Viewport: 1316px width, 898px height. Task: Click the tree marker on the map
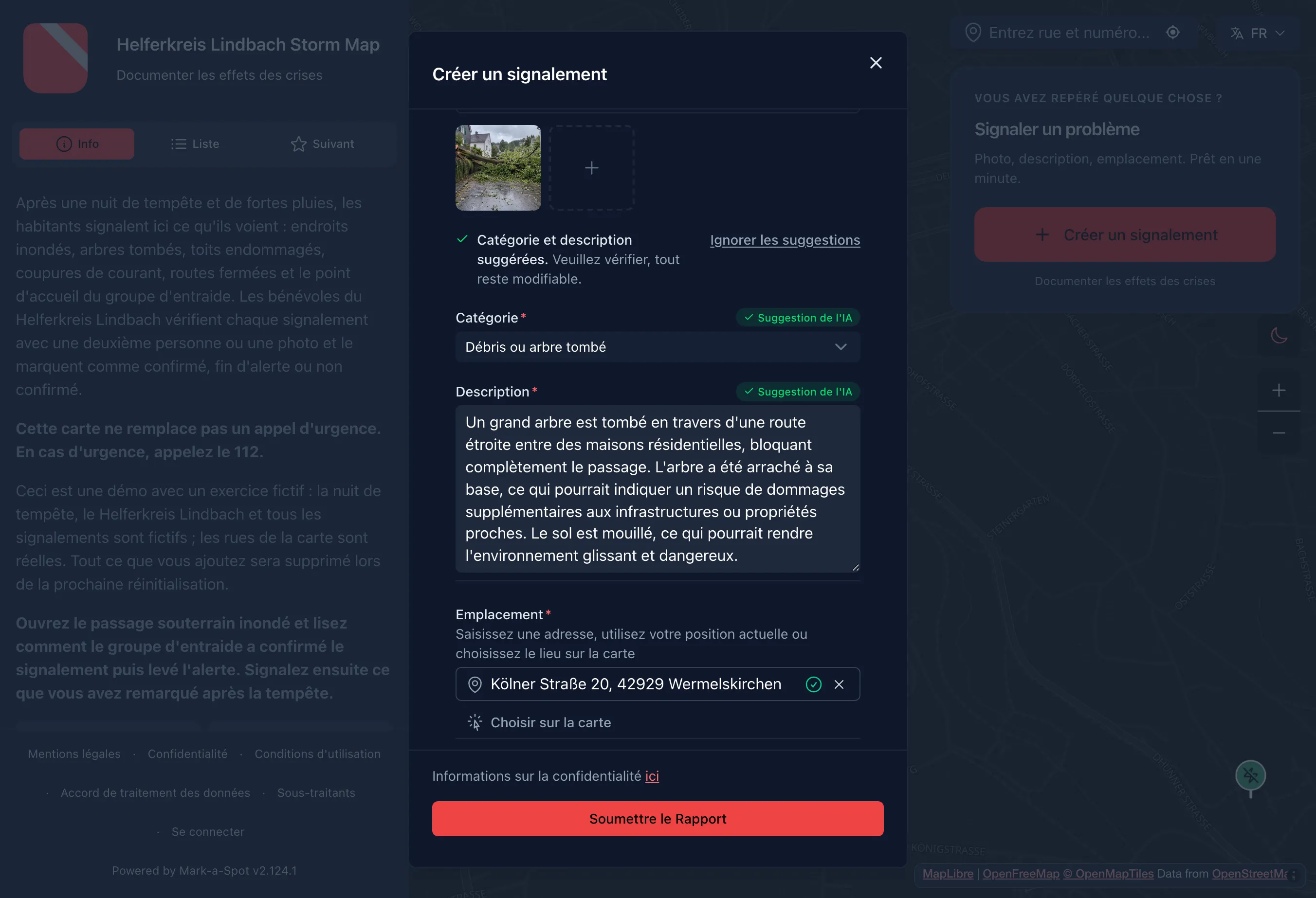coord(1250,776)
